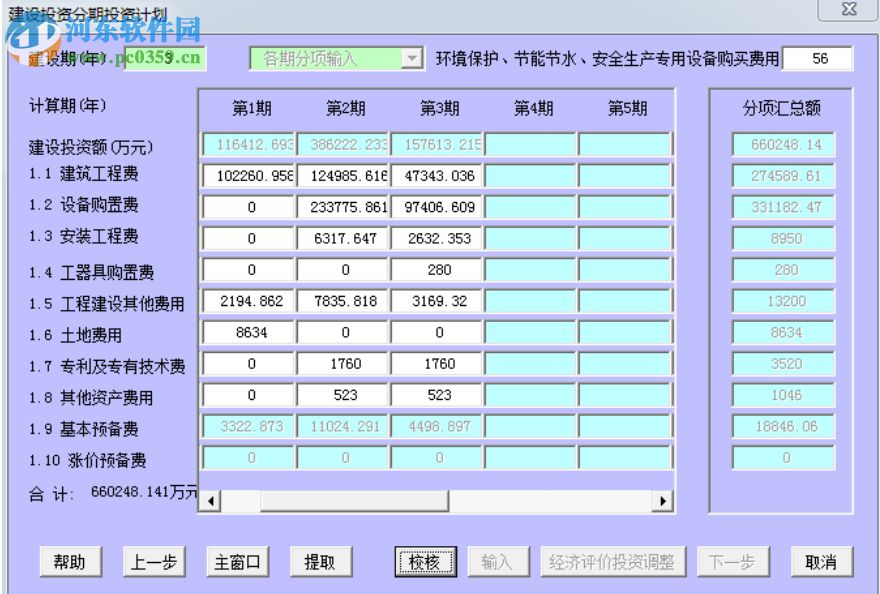This screenshot has height=594, width=880.
Task: Click the 提取 extract button
Action: (x=322, y=561)
